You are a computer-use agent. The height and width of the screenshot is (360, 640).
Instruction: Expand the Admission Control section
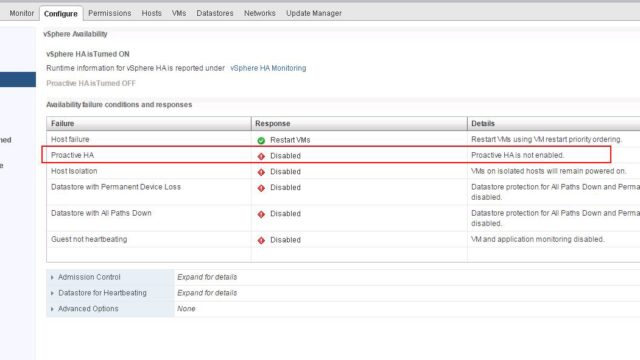click(52, 278)
